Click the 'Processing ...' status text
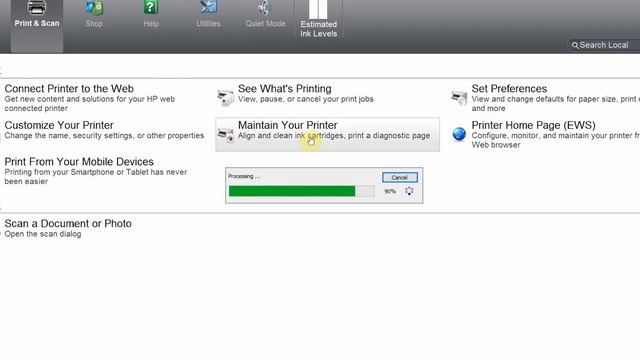Image resolution: width=640 pixels, height=360 pixels. pyautogui.click(x=244, y=176)
